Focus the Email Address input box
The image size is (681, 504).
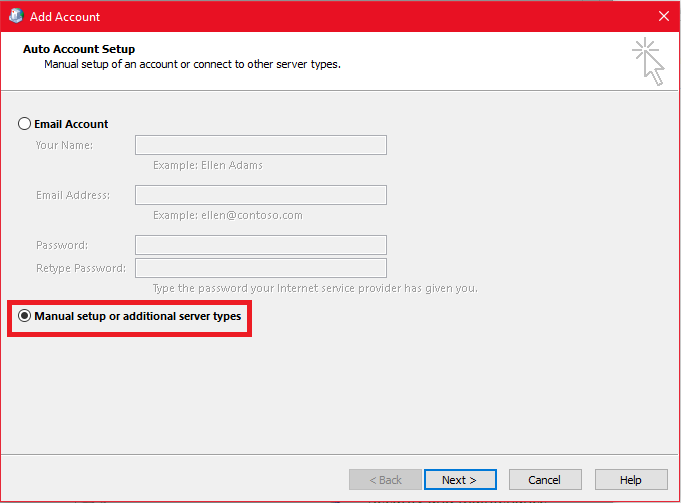pos(260,195)
